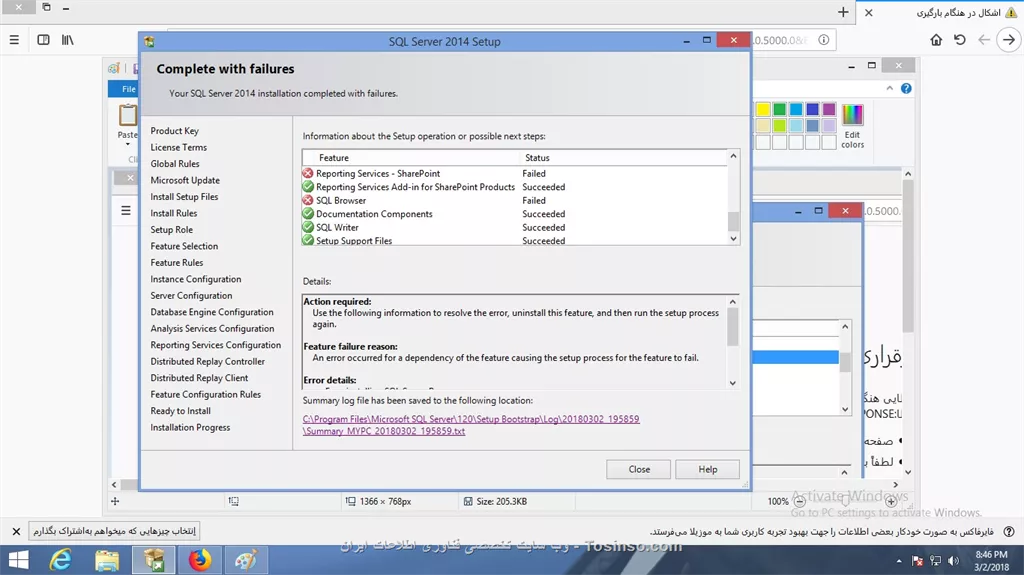
Task: Open a new Firefox tab with plus
Action: click(842, 12)
